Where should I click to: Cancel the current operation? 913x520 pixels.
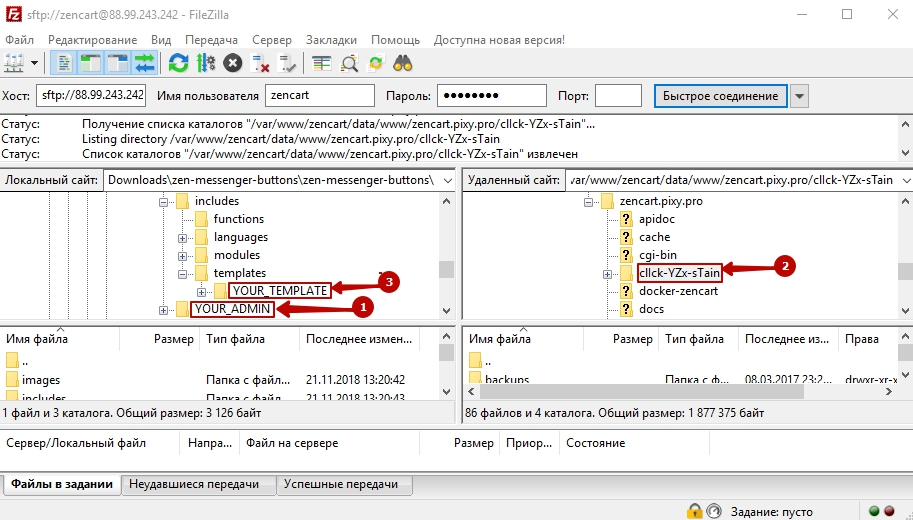click(232, 63)
